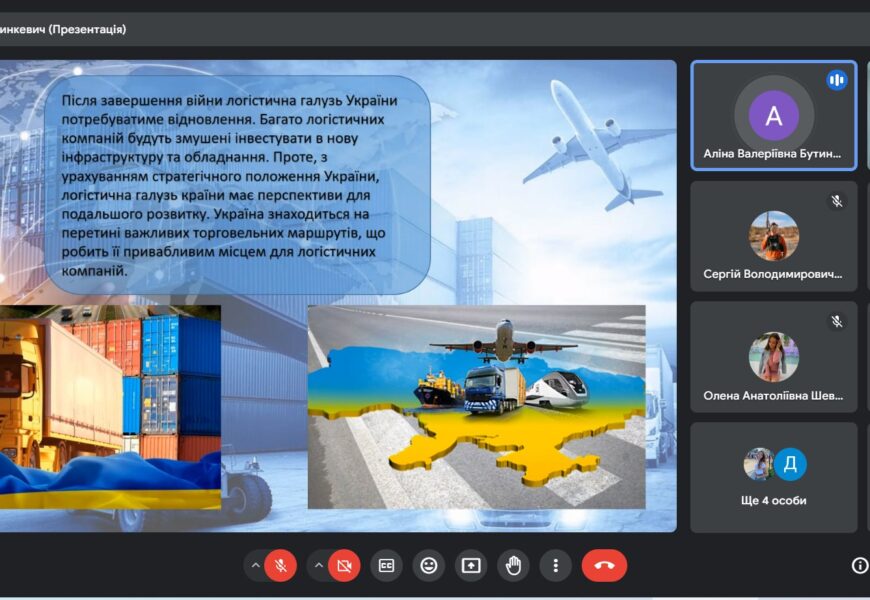The height and width of the screenshot is (600, 870).
Task: Click the present screen icon
Action: 471,566
